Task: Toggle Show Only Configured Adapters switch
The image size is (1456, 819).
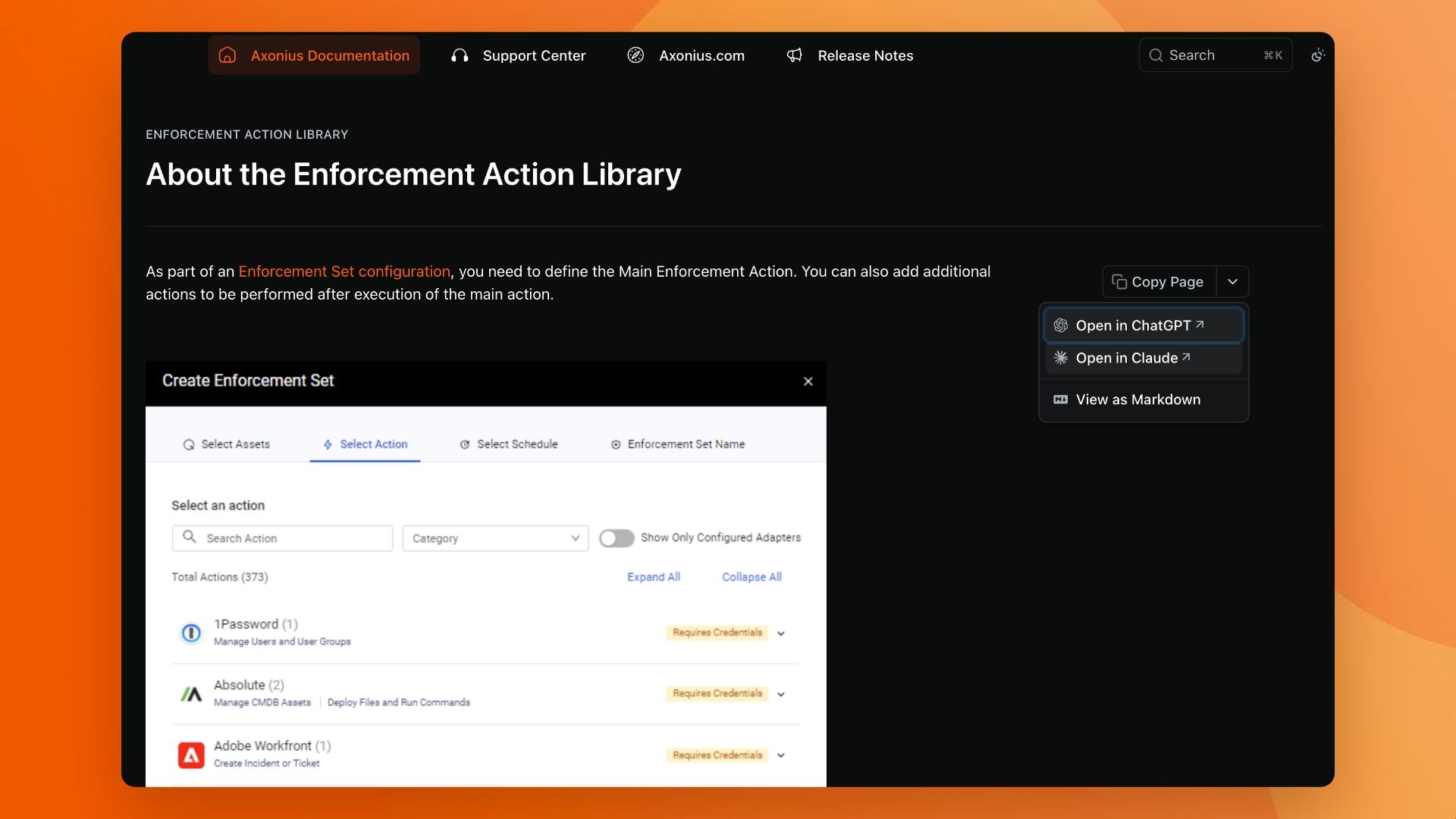Action: (x=617, y=538)
